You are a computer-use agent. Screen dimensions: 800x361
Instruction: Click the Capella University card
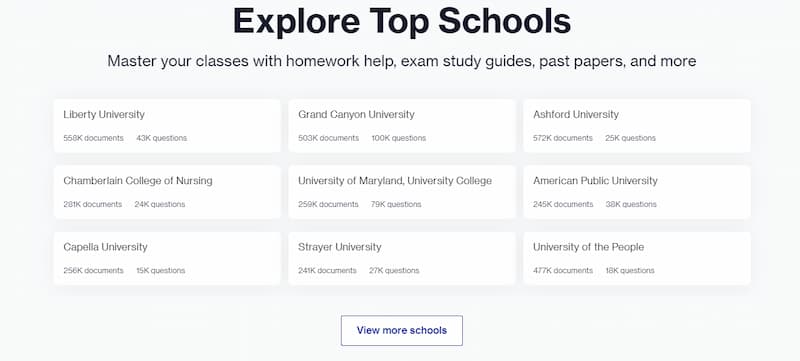(x=167, y=259)
